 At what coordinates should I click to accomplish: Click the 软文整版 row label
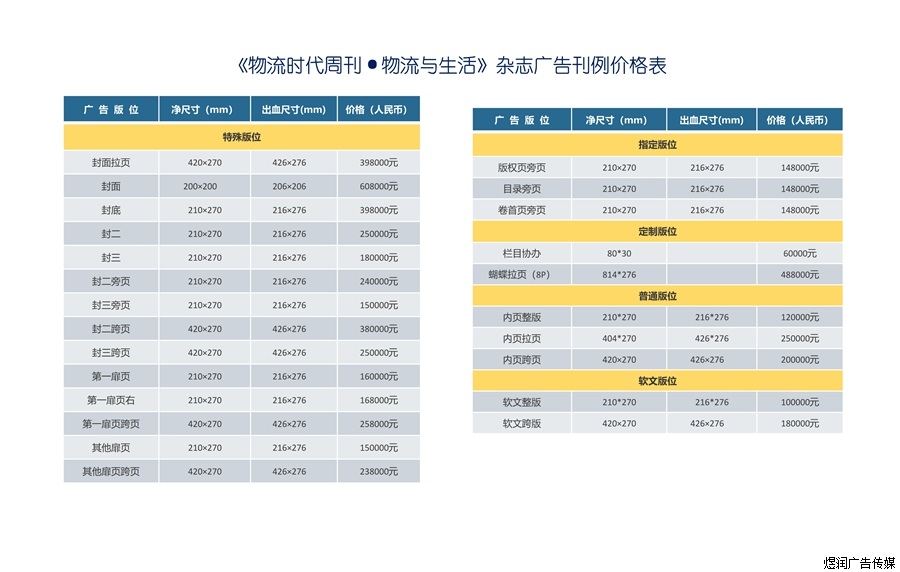tap(522, 402)
